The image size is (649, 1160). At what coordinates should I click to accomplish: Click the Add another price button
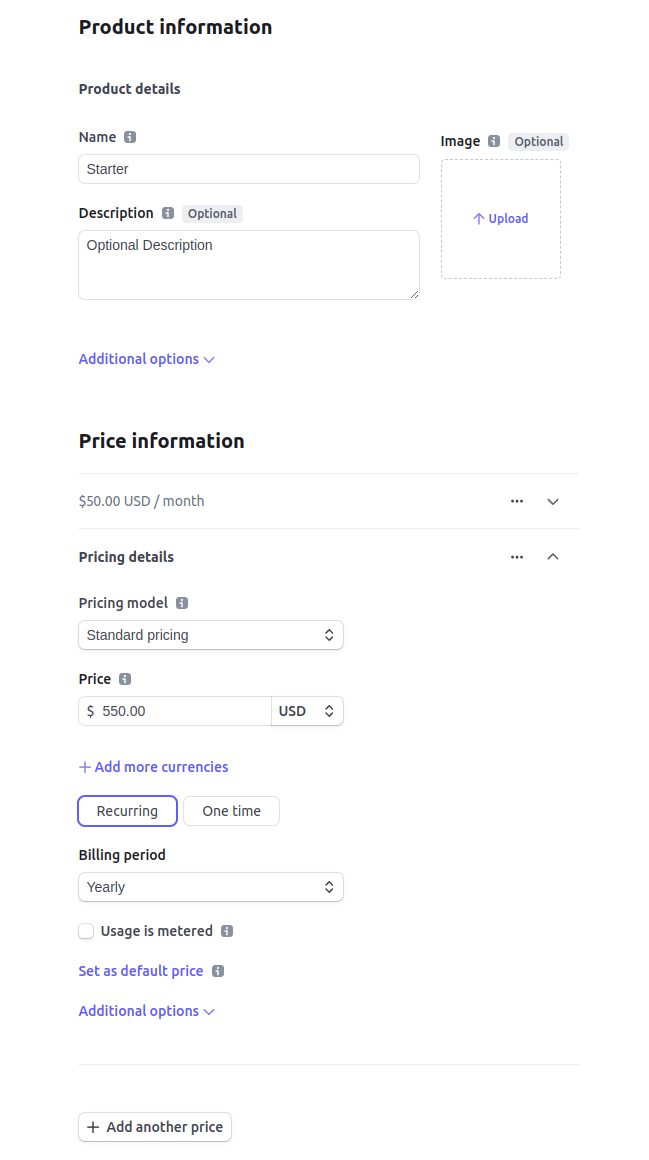(x=154, y=1127)
